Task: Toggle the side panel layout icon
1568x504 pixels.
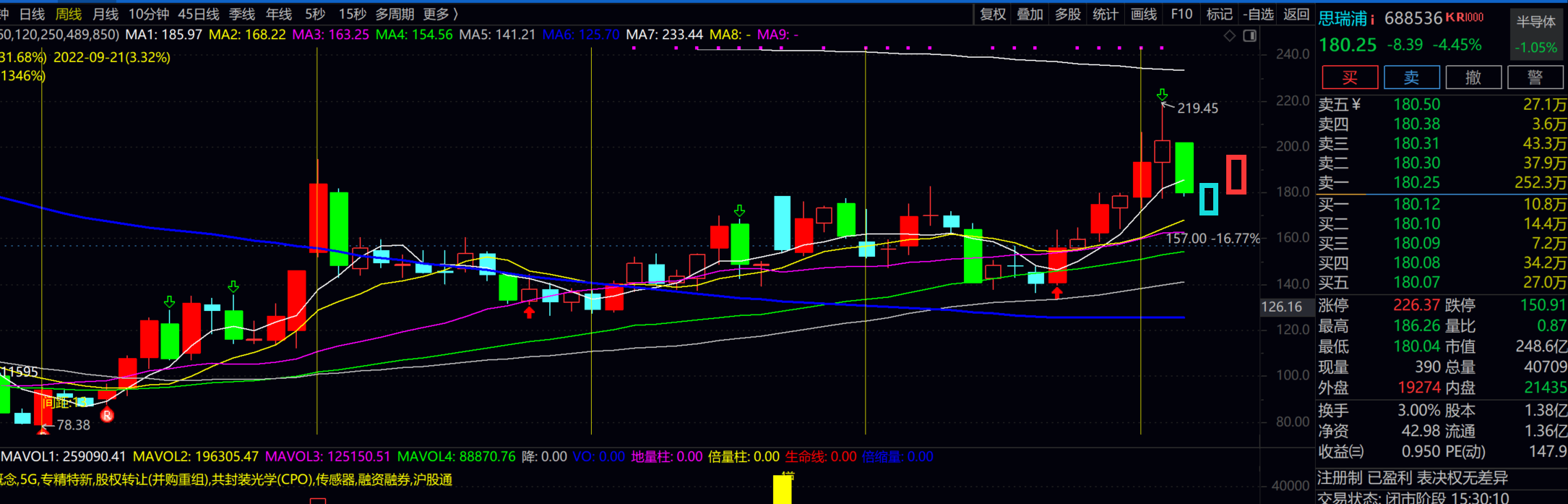Action: [1249, 35]
